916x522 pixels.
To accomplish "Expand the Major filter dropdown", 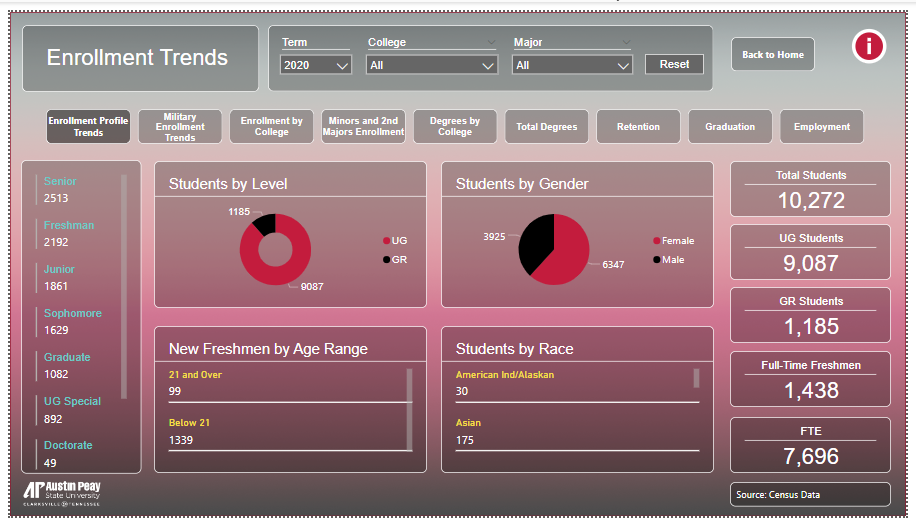I will 572,65.
